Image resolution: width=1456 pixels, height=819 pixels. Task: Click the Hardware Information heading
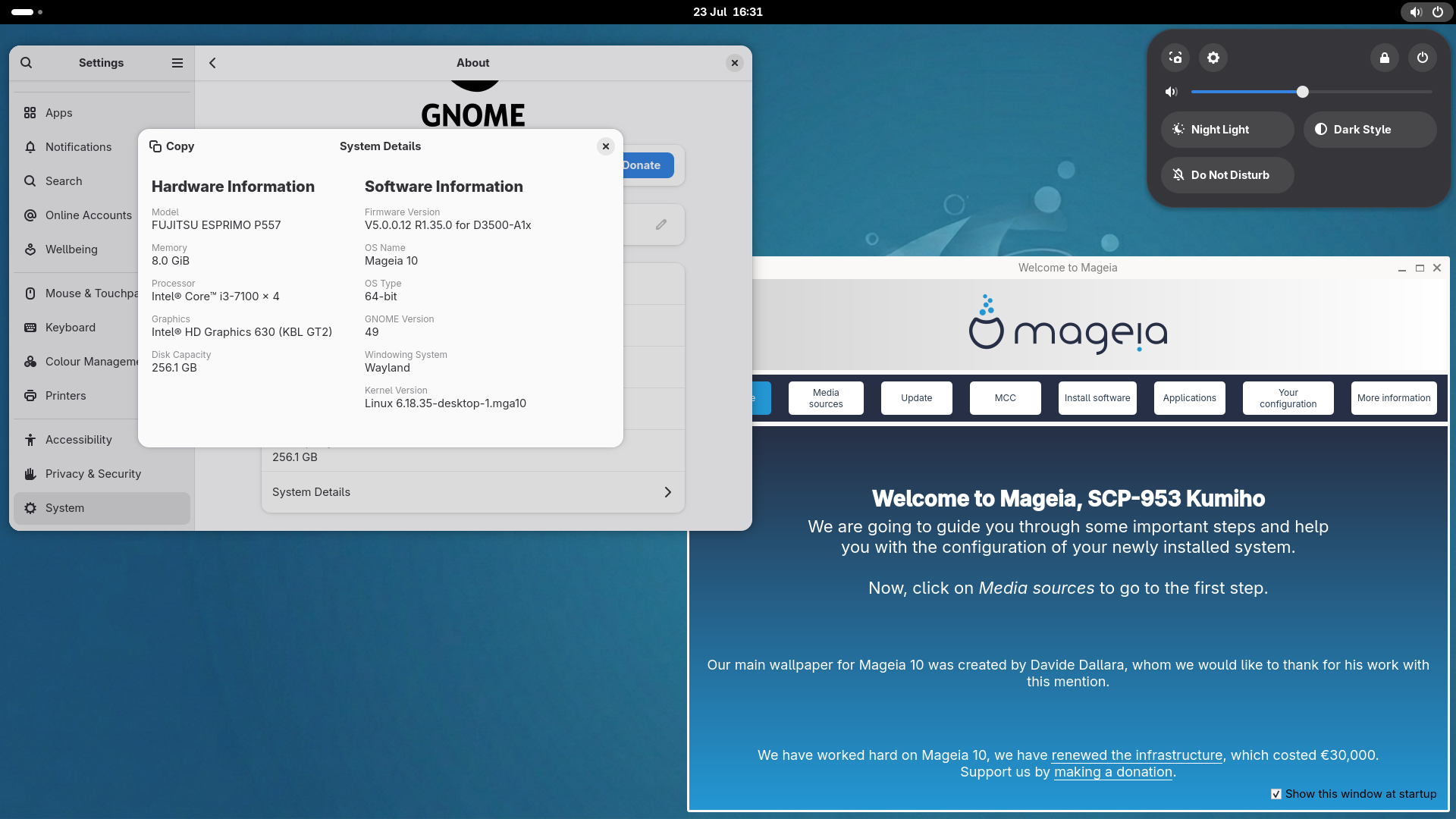233,187
